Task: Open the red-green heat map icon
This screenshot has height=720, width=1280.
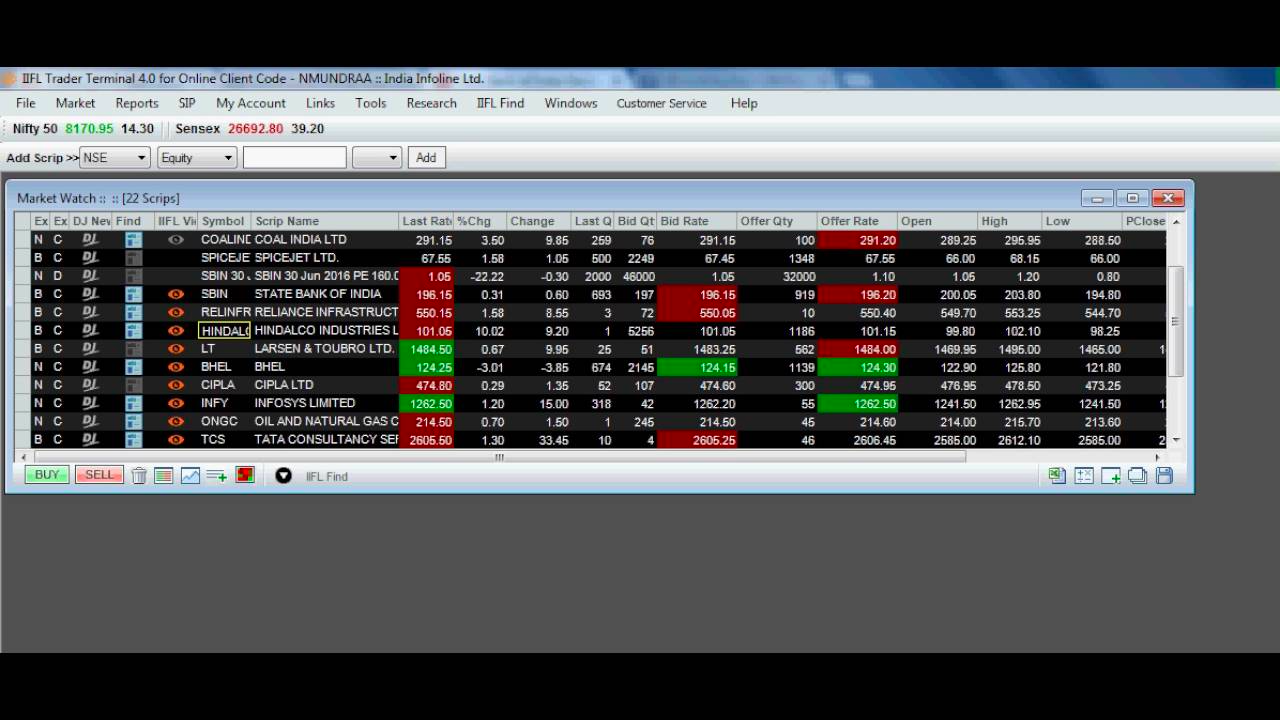Action: [245, 476]
